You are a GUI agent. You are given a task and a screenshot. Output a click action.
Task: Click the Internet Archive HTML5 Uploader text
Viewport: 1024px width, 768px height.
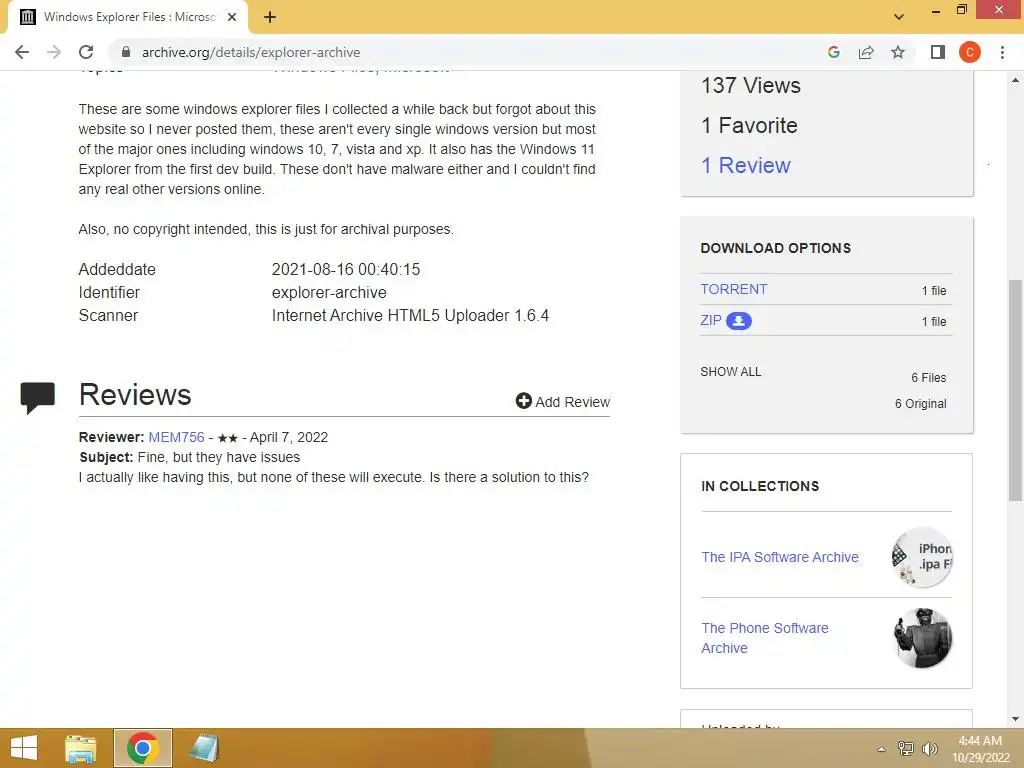click(x=410, y=315)
